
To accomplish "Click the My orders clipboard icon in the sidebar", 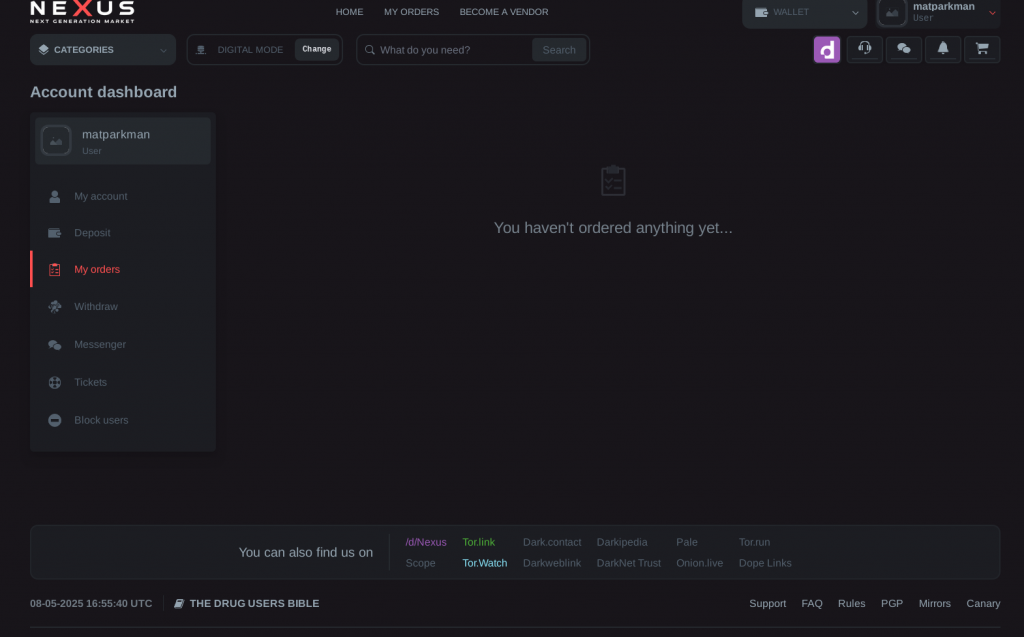I will tap(55, 269).
